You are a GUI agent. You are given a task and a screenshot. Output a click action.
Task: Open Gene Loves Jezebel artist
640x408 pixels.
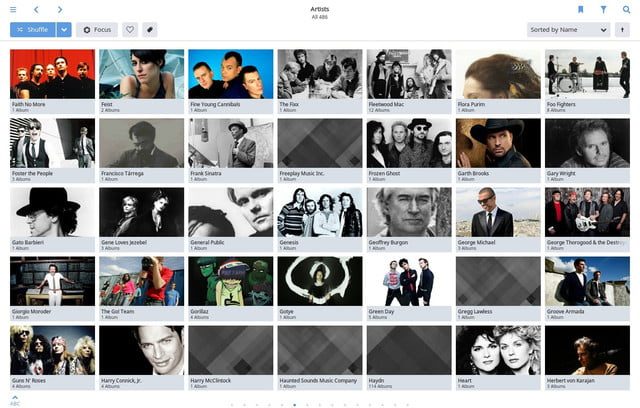pos(142,220)
